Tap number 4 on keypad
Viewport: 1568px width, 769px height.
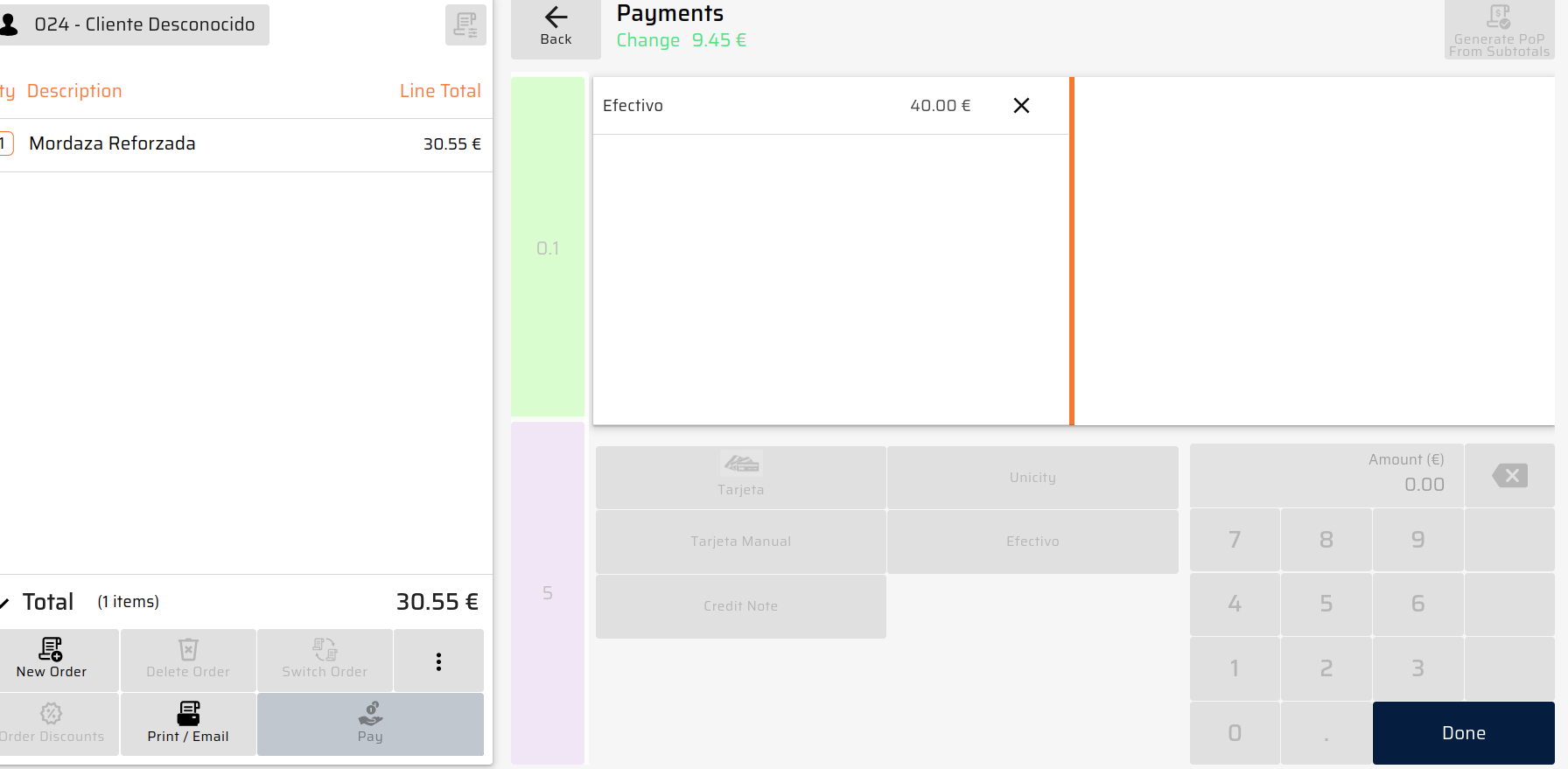click(x=1235, y=604)
